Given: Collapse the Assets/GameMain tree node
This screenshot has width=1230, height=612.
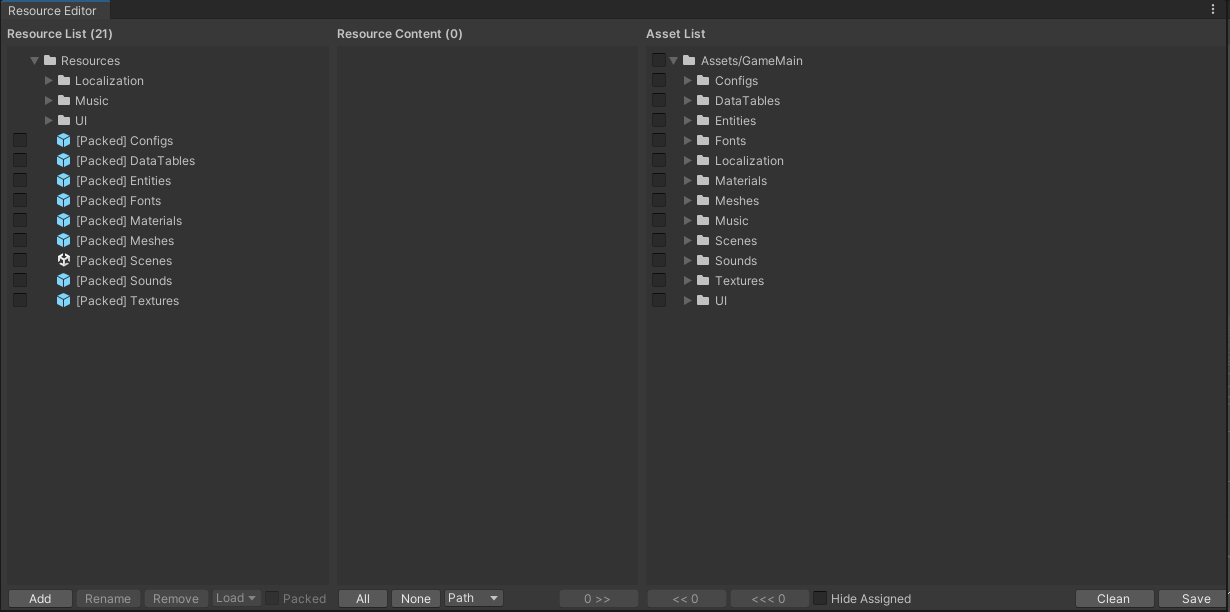Looking at the screenshot, I should (672, 60).
